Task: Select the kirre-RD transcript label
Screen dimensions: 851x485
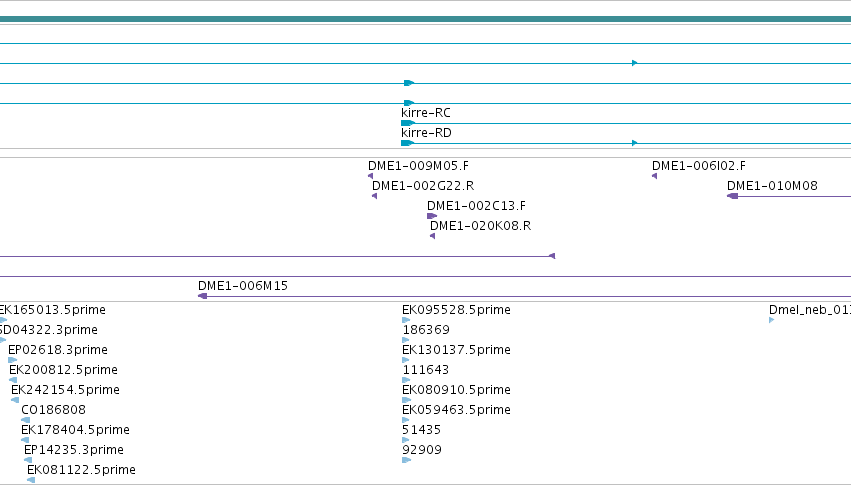Action: (x=426, y=133)
